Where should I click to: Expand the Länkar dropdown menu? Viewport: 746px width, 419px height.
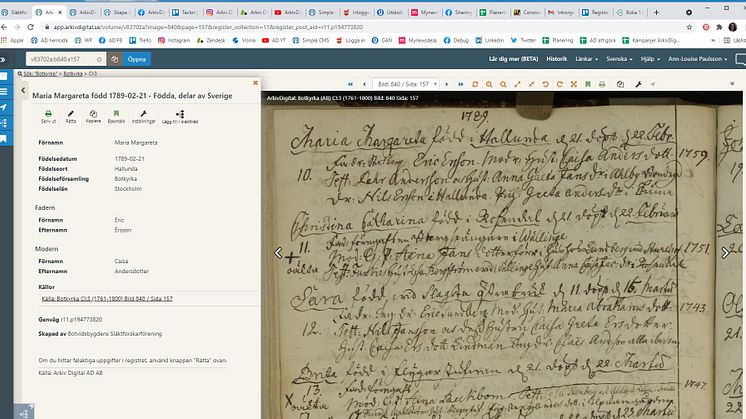click(x=586, y=59)
